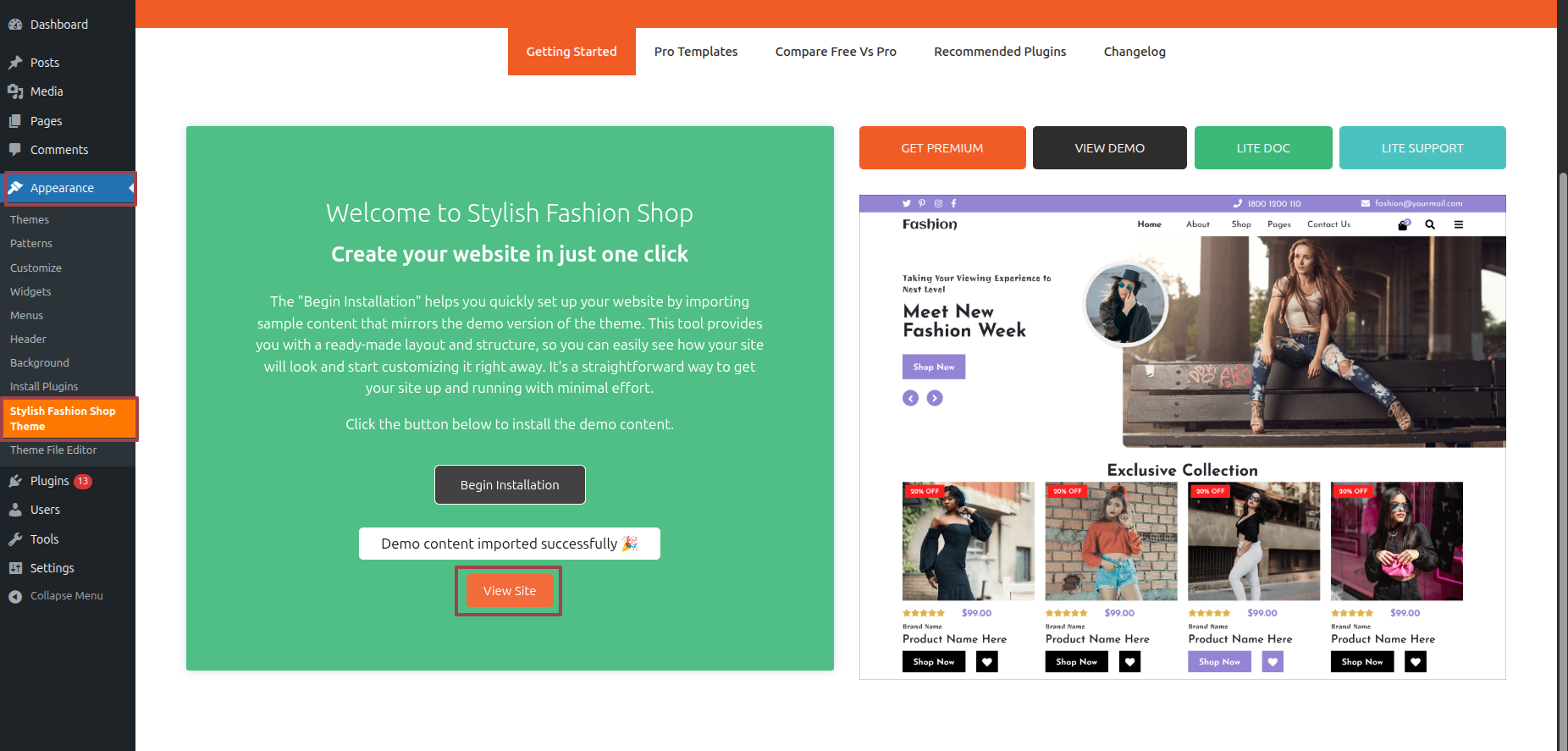This screenshot has height=751, width=1568.
Task: Open the Customize submenu link
Action: tap(36, 268)
